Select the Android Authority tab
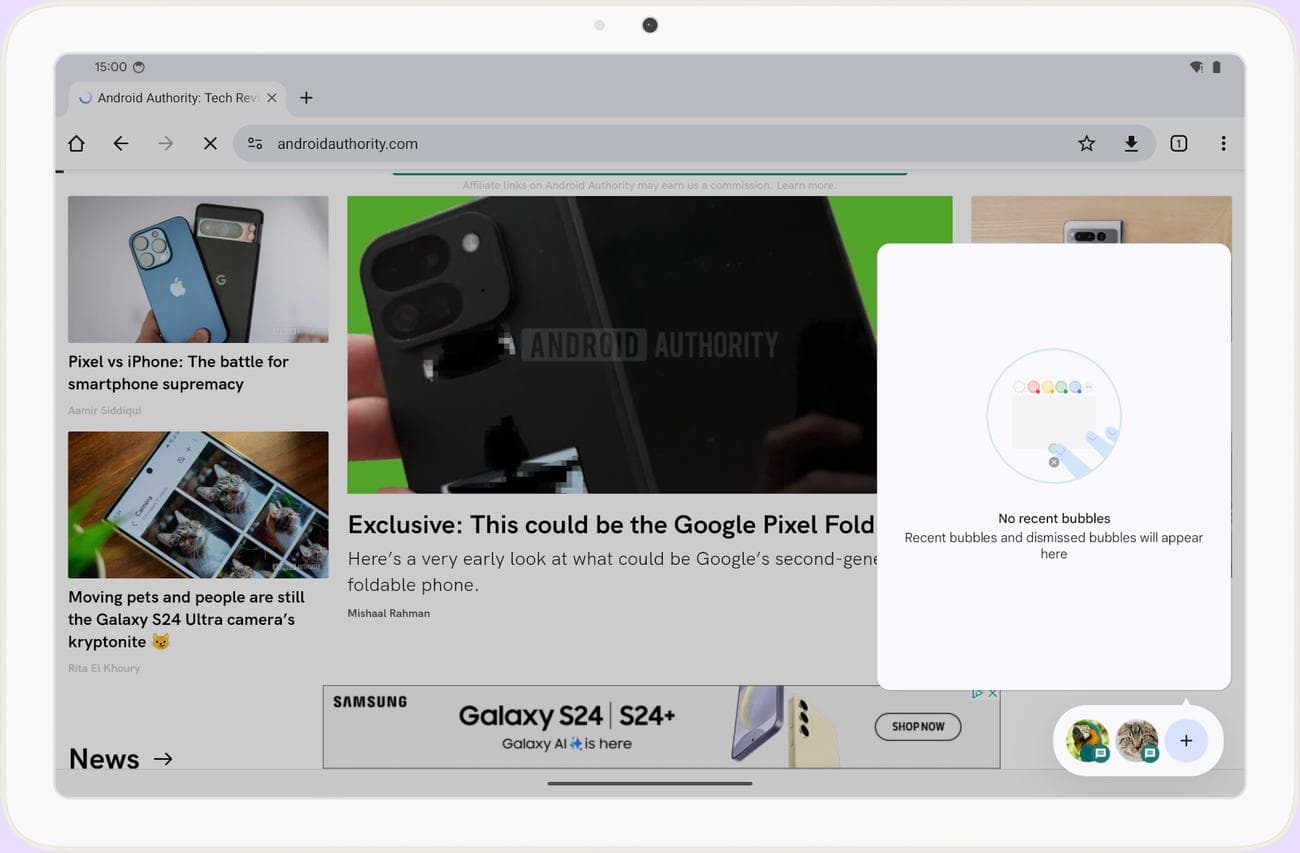1300x853 pixels. click(x=170, y=98)
